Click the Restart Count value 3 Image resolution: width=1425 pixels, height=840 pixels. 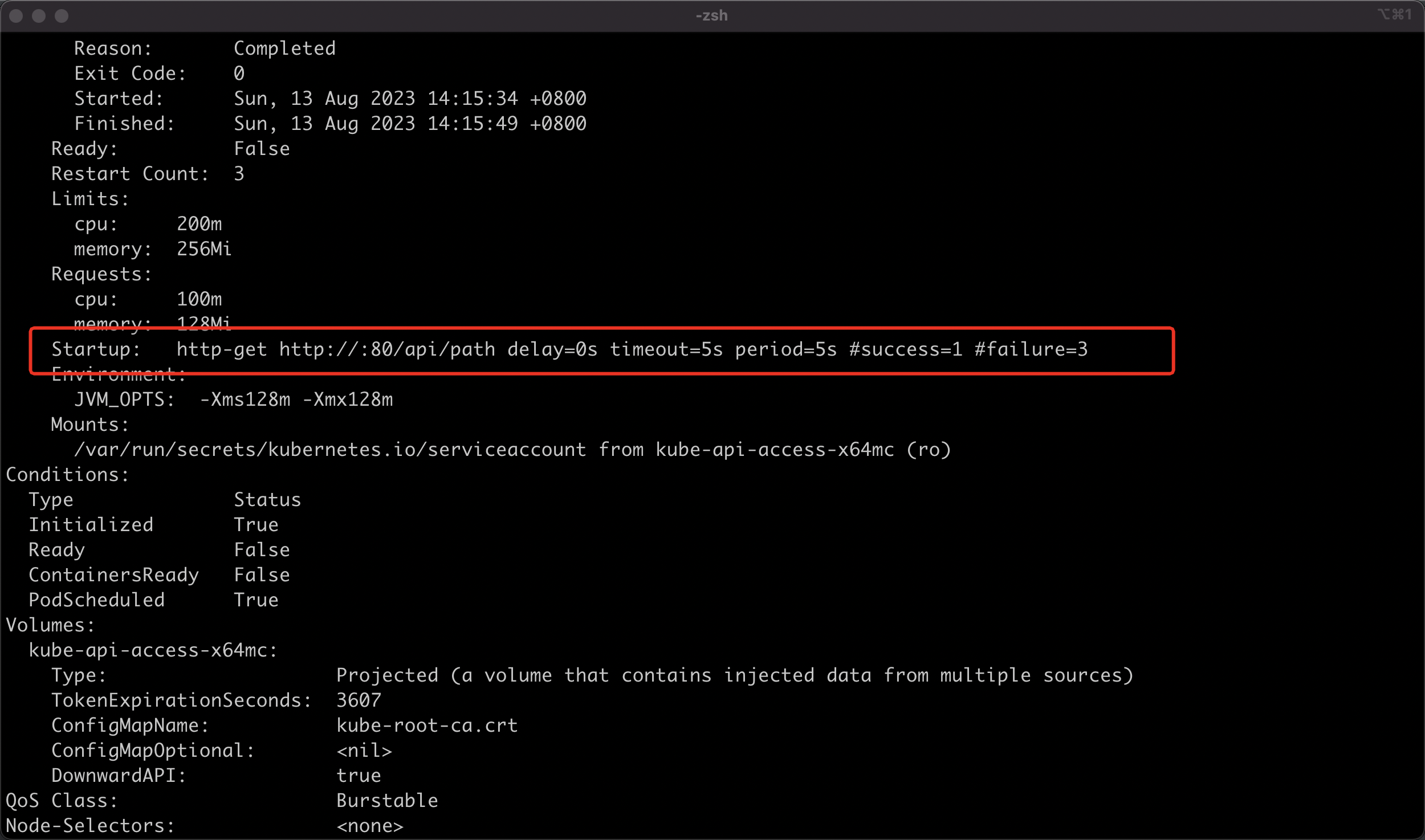pos(239,174)
